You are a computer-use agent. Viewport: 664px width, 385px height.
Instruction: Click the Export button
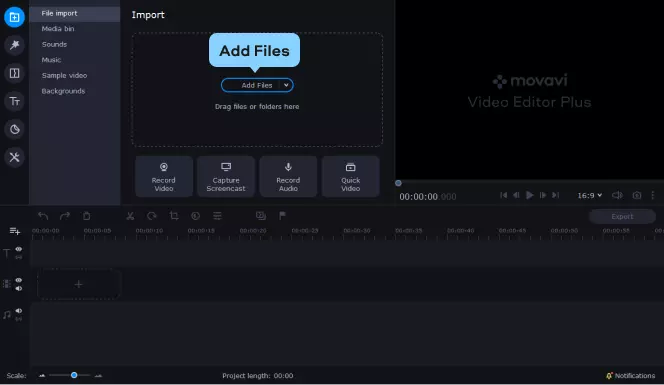[622, 216]
